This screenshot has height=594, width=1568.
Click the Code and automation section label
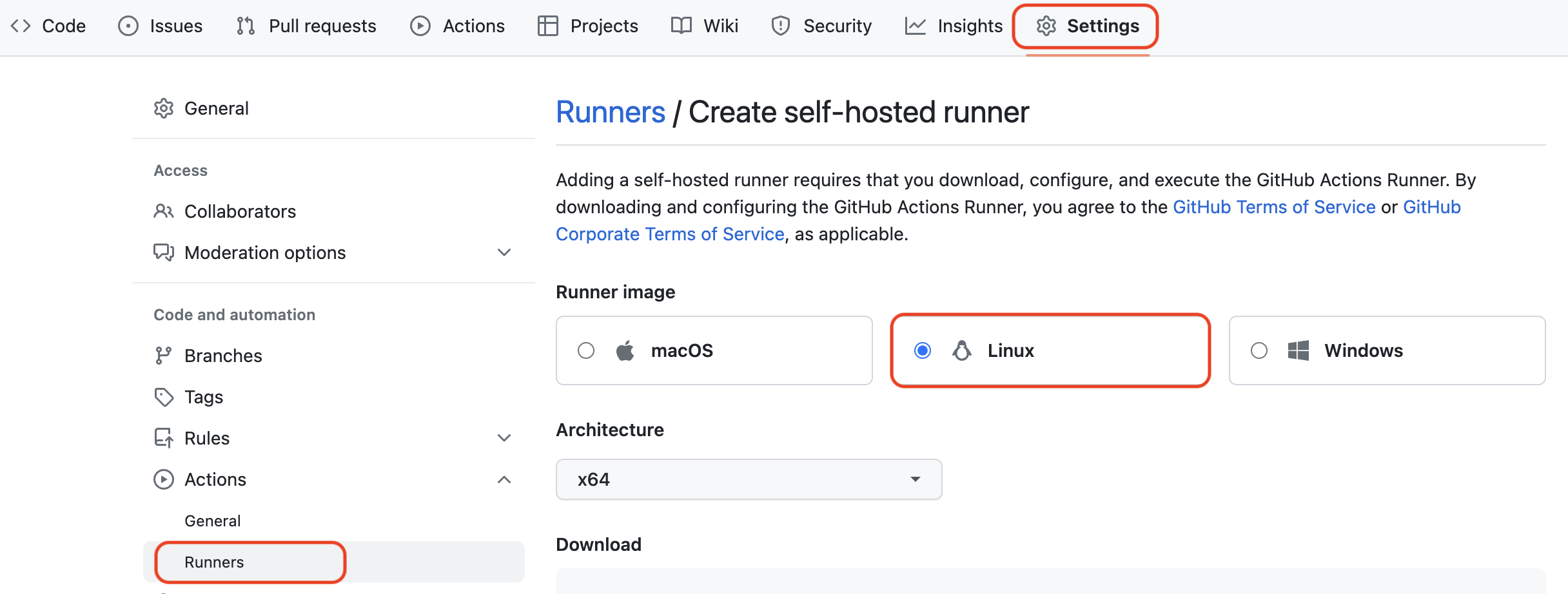[235, 314]
